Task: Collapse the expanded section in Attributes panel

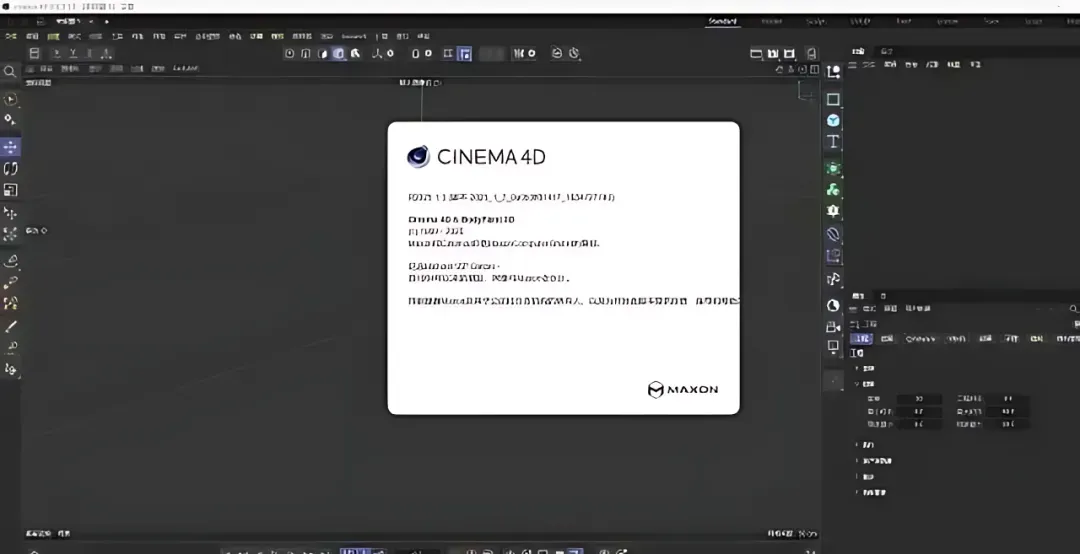Action: click(856, 384)
